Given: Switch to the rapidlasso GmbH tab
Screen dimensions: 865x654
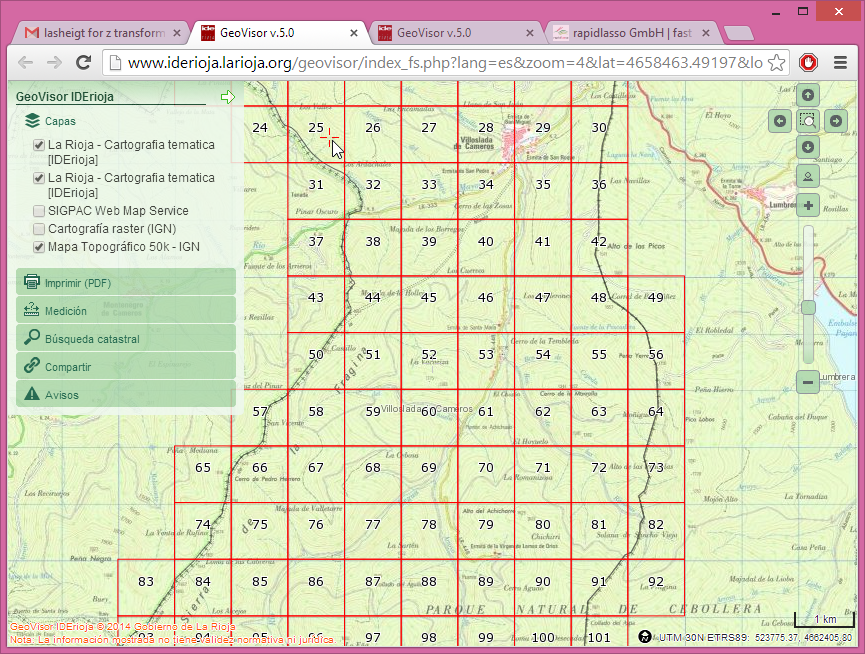Looking at the screenshot, I should 632,32.
